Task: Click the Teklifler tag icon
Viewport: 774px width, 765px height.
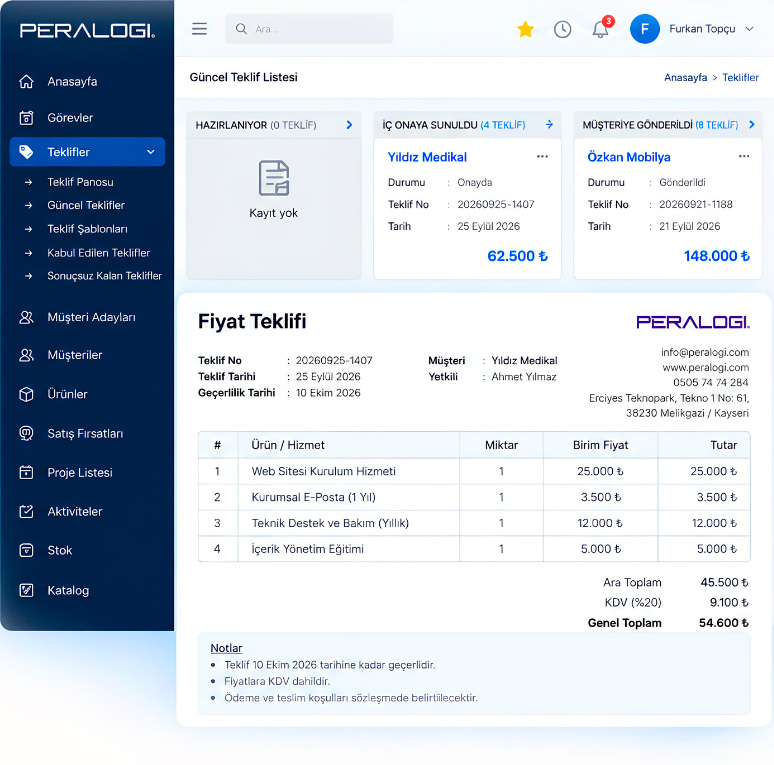Action: [x=26, y=152]
